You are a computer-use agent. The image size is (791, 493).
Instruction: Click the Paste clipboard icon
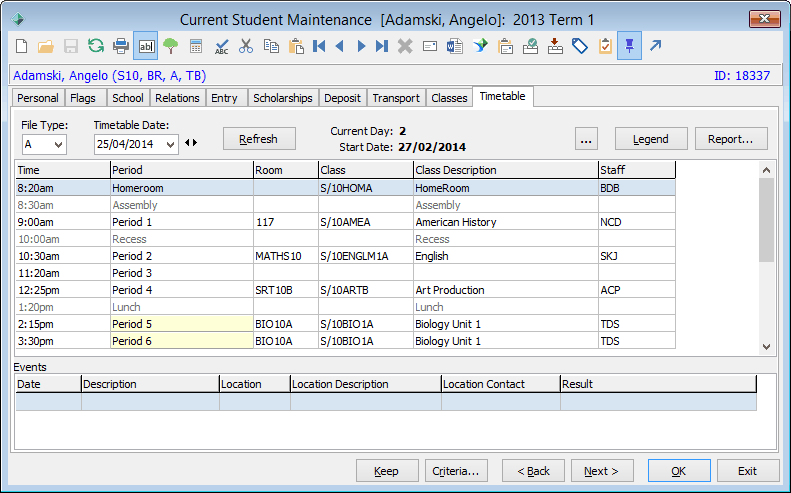(296, 46)
